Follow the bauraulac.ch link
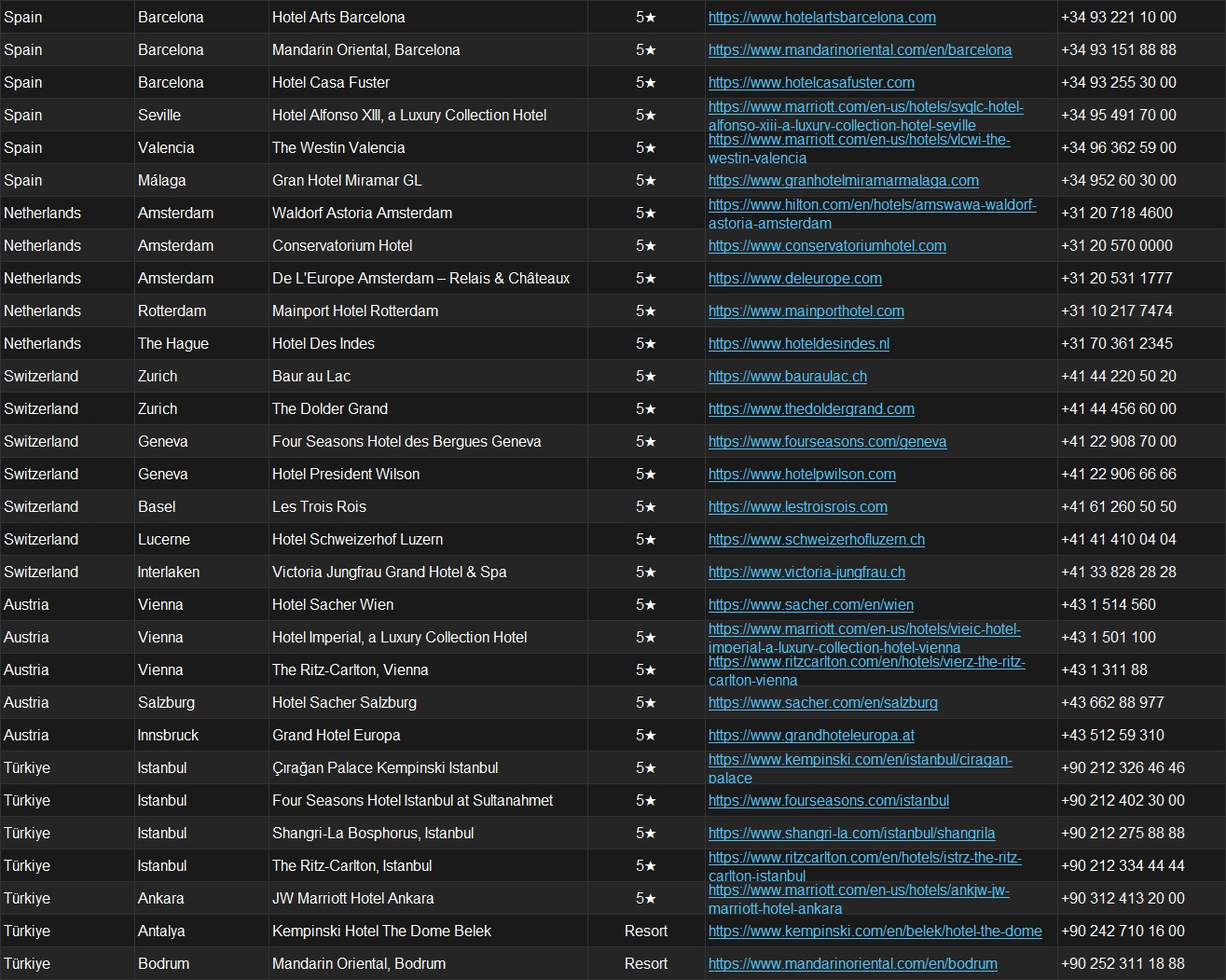This screenshot has height=980, width=1226. tap(787, 376)
